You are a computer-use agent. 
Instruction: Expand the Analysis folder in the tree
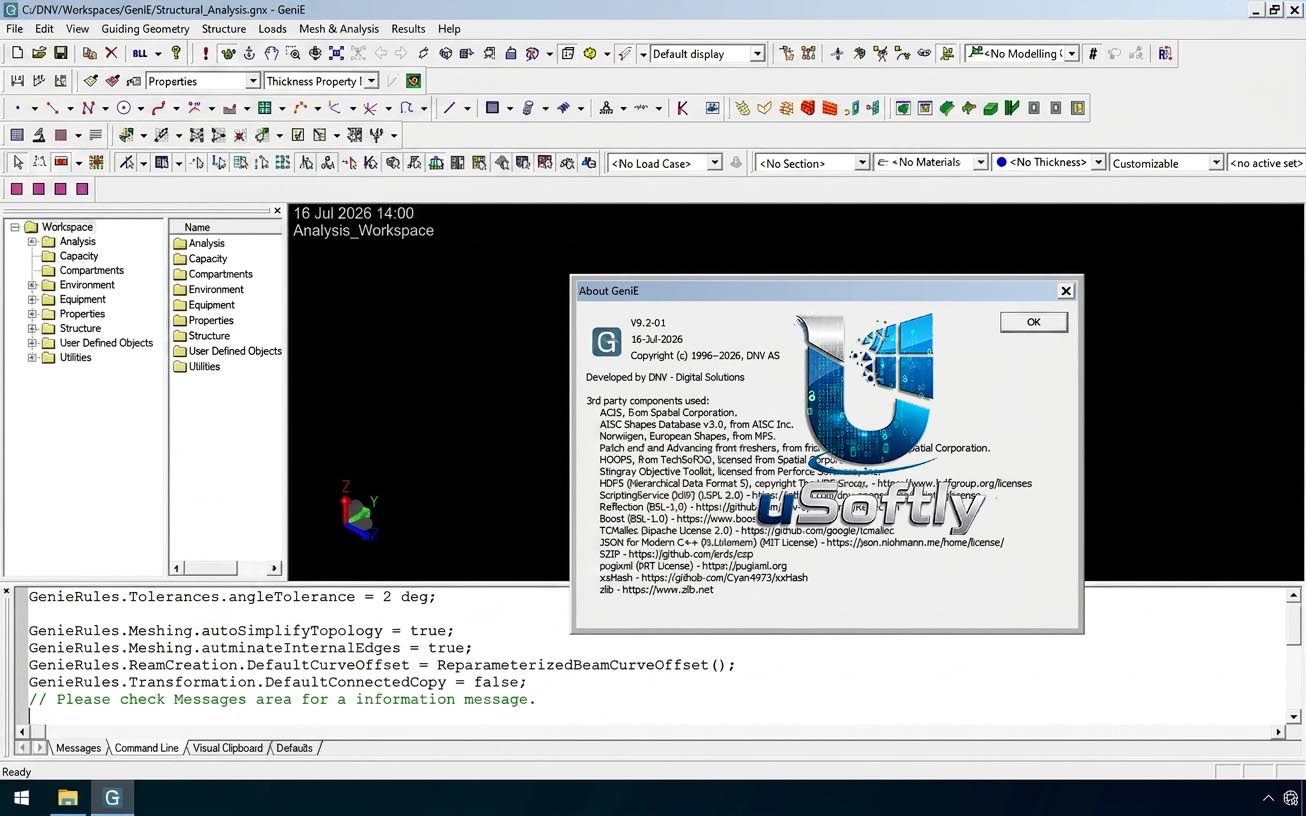(32, 242)
